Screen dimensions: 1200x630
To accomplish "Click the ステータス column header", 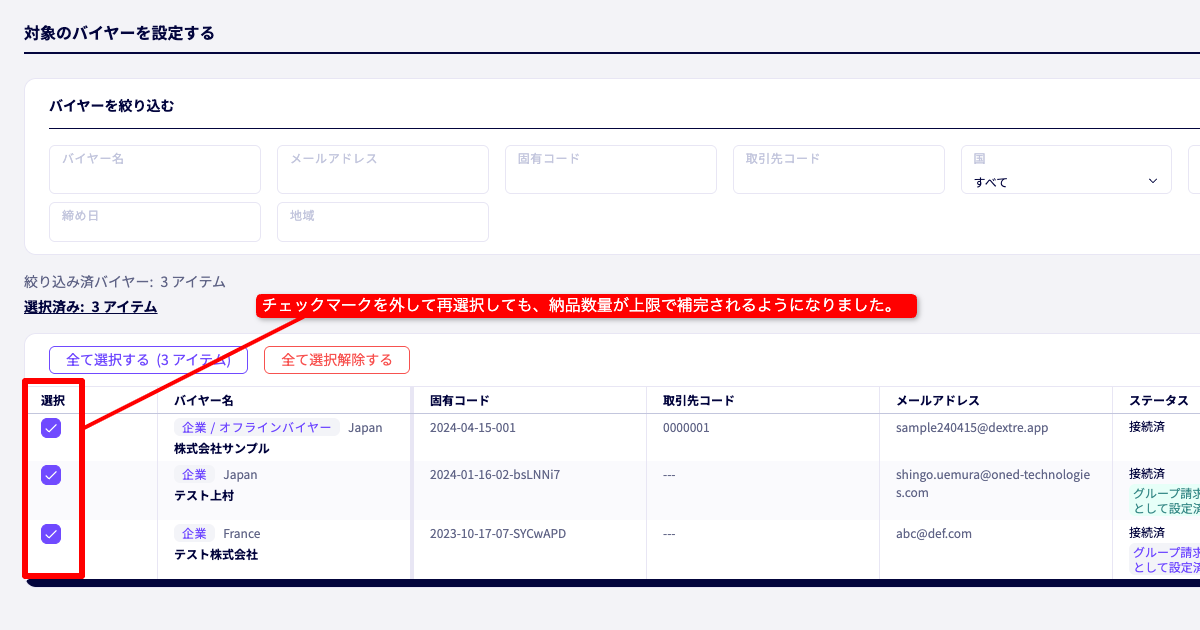I will [x=1159, y=400].
